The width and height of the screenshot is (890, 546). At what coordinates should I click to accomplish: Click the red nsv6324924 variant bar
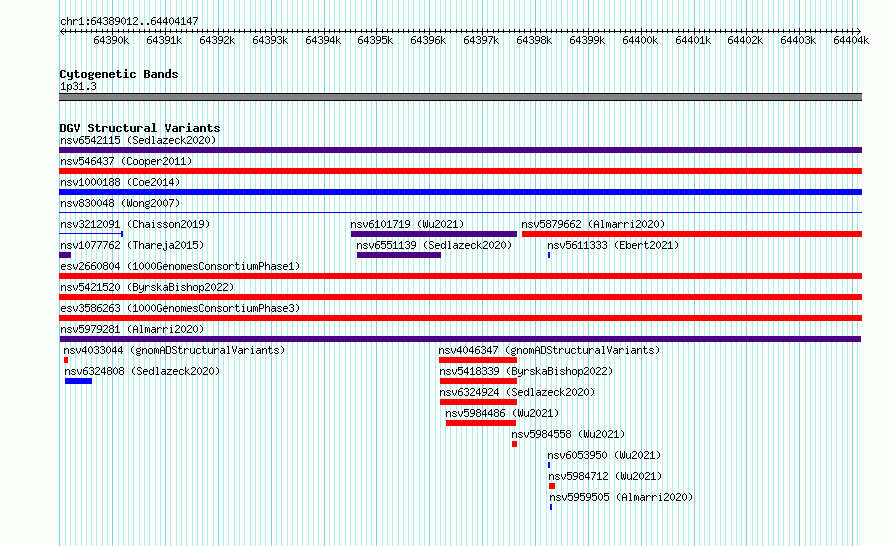click(478, 402)
